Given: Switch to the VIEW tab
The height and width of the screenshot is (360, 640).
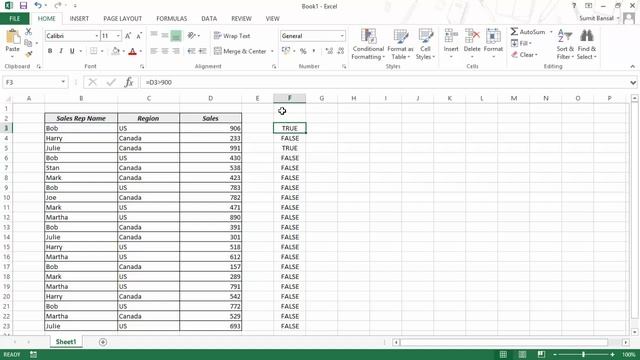Looking at the screenshot, I should pyautogui.click(x=273, y=19).
